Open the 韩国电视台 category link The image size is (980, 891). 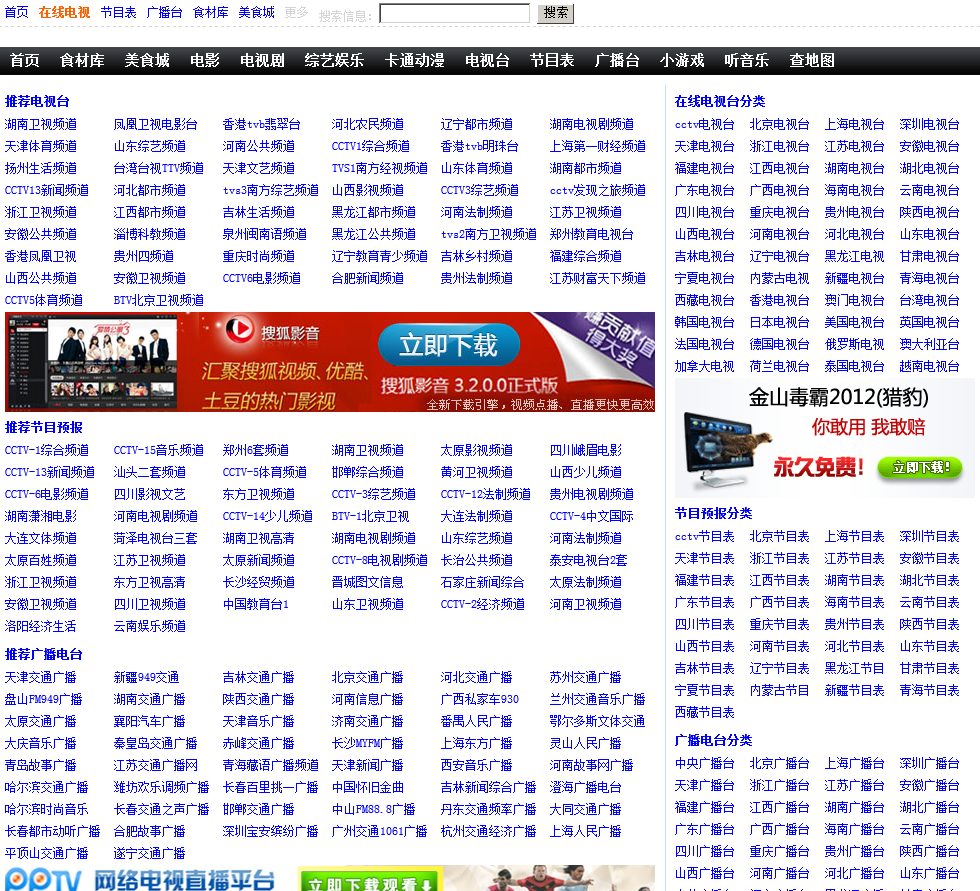[704, 322]
